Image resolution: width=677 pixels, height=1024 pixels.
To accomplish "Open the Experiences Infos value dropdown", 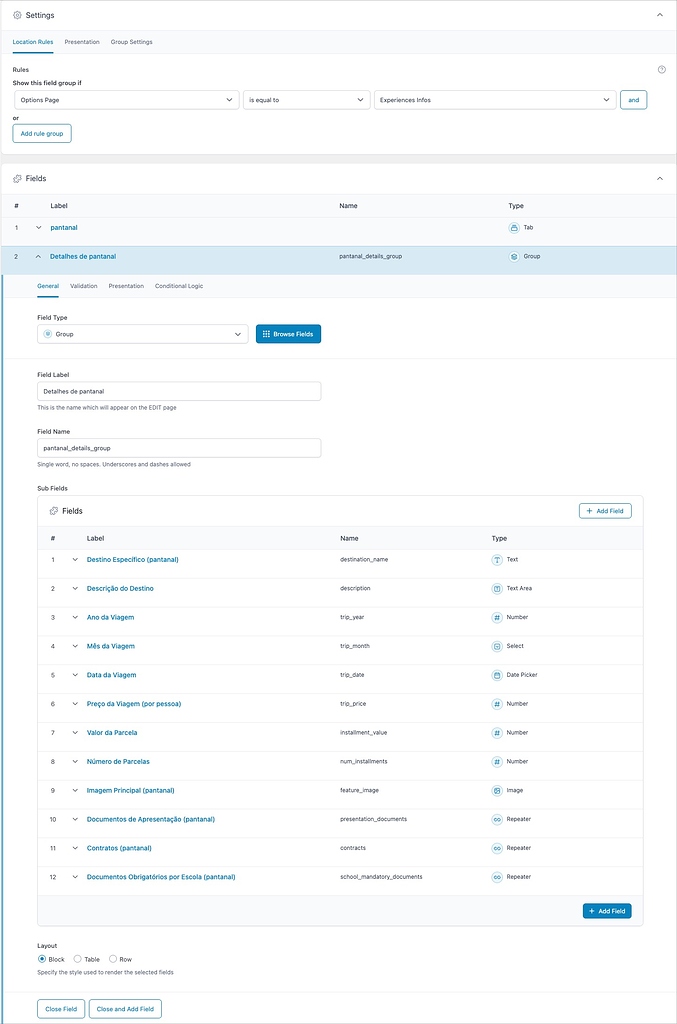I will click(495, 100).
